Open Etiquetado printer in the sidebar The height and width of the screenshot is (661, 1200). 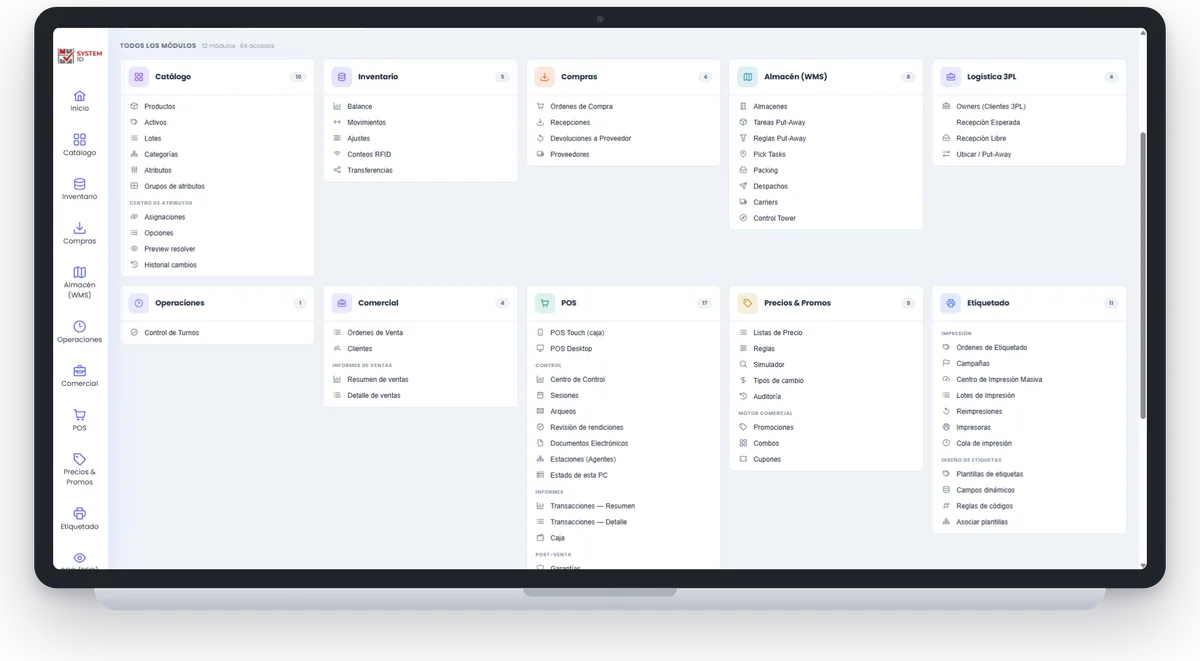point(79,518)
